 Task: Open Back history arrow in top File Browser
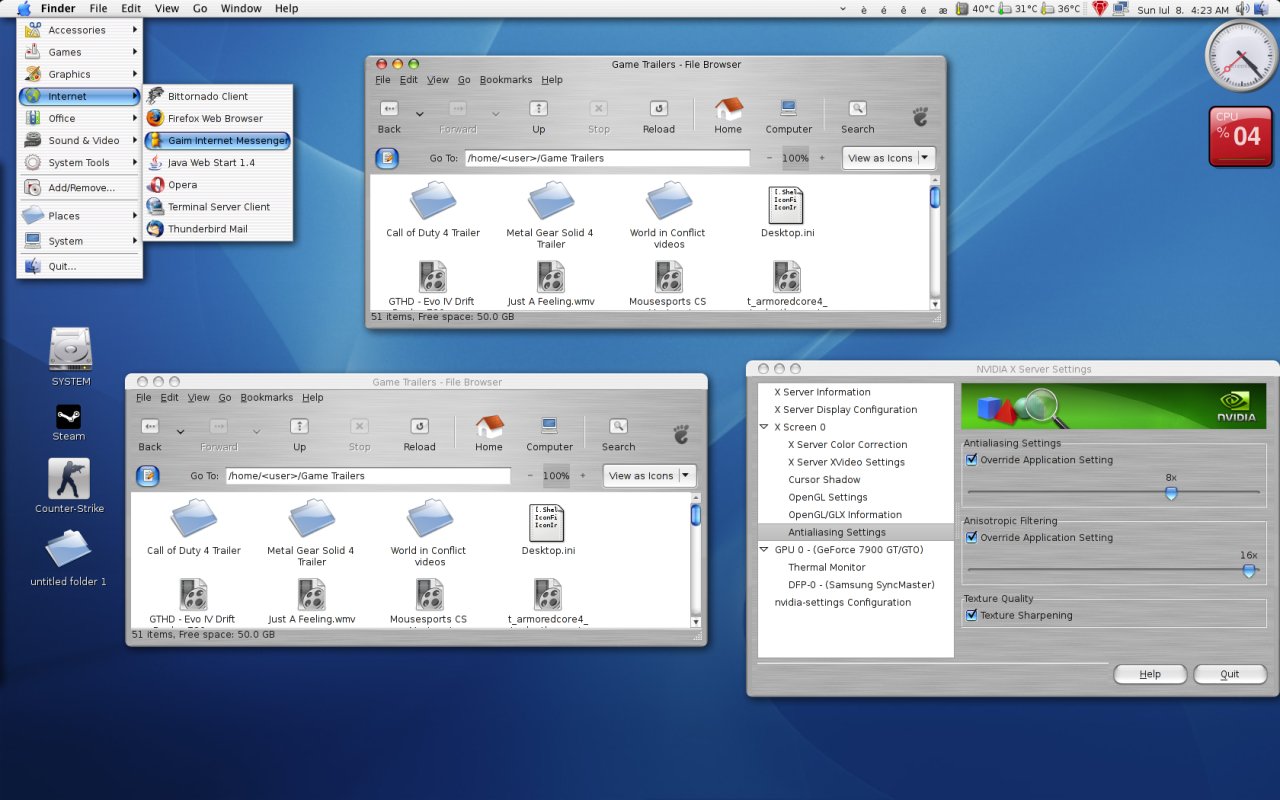[420, 113]
